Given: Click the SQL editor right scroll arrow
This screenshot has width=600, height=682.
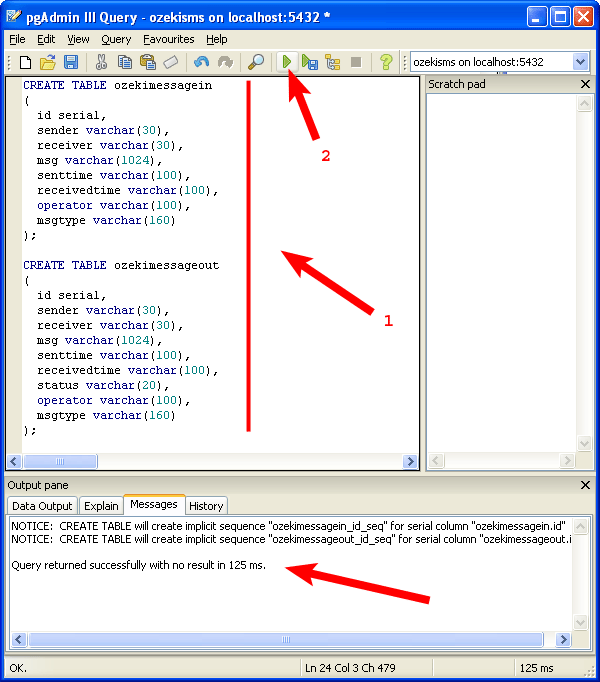Looking at the screenshot, I should [410, 461].
